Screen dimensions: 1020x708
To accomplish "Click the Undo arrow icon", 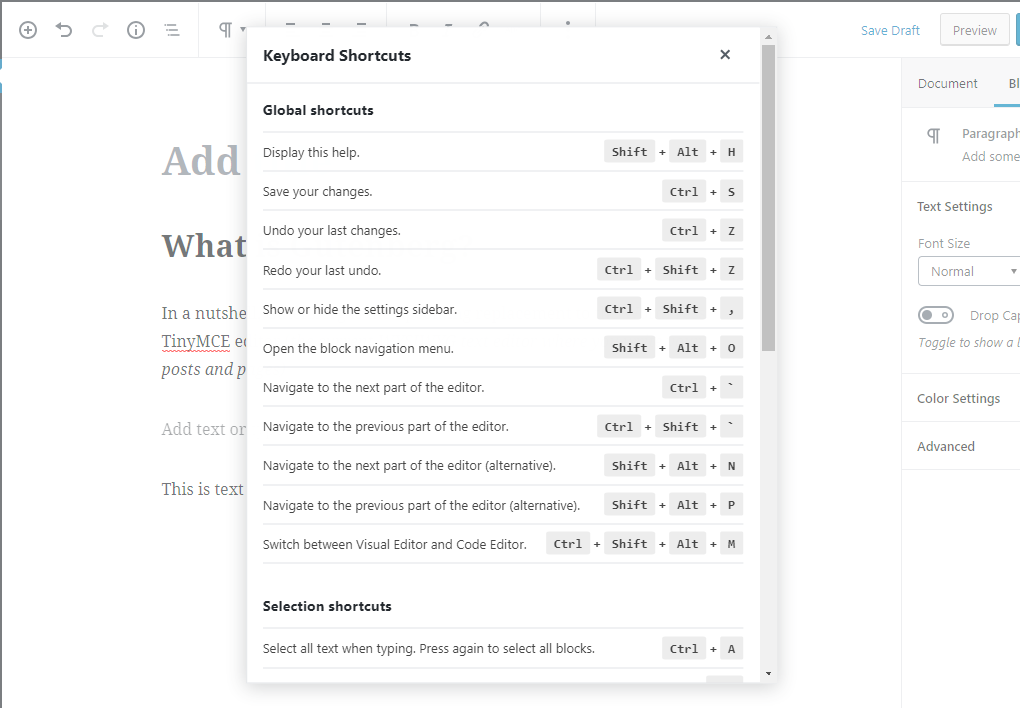I will 64,30.
